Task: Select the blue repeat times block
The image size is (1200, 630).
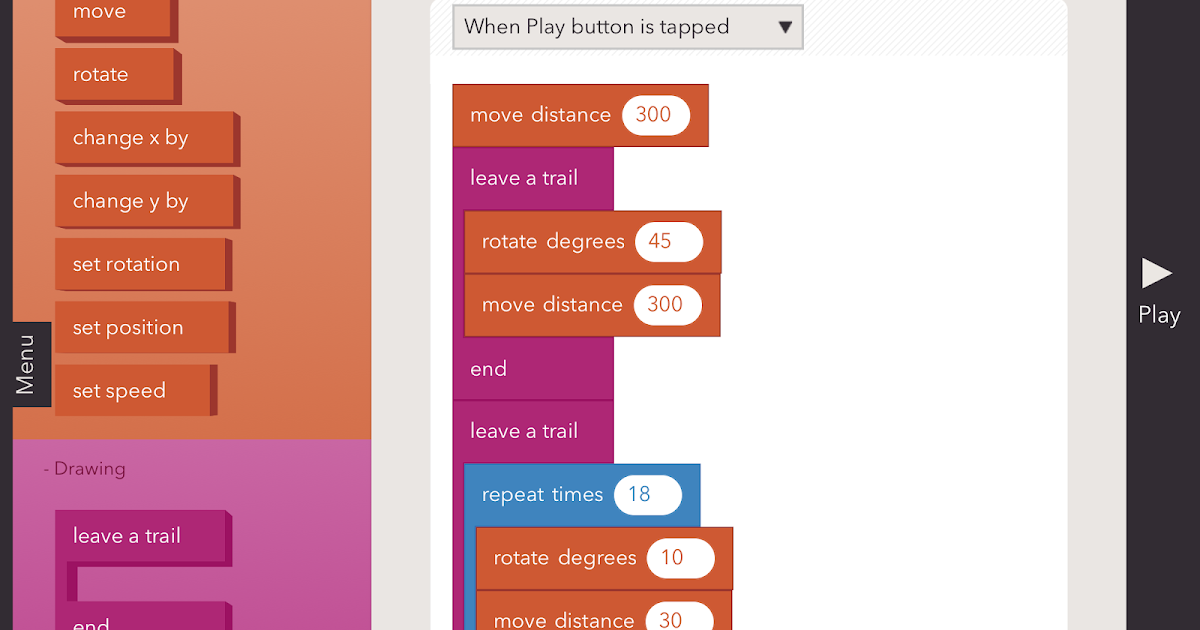Action: click(543, 494)
